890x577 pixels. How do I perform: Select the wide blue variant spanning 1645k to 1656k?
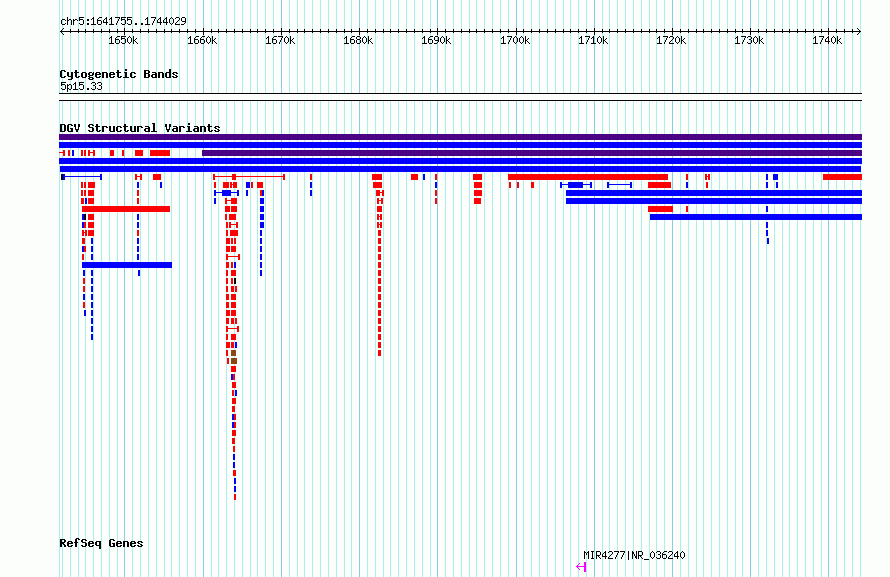click(x=127, y=265)
